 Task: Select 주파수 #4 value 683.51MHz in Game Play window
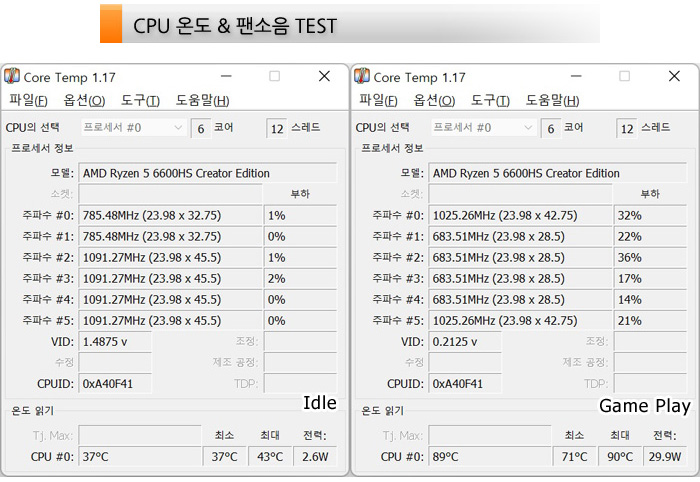(x=521, y=299)
